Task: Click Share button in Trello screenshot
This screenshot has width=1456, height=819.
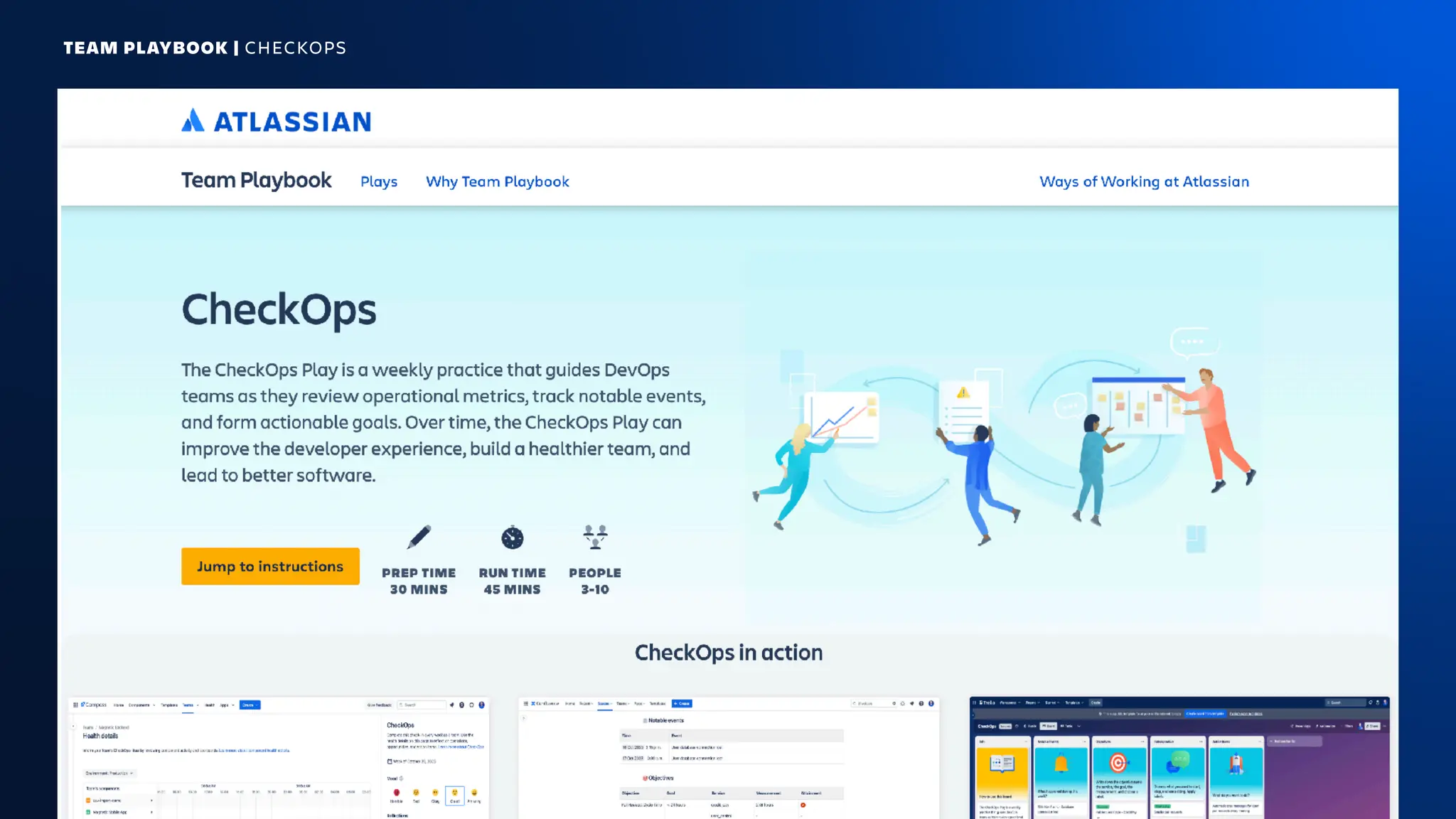Action: pos(1372,726)
